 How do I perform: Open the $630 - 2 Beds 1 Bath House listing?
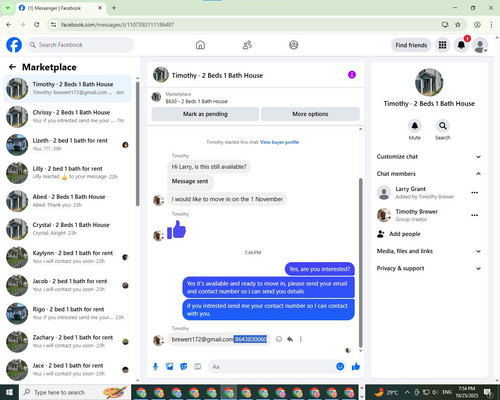click(196, 101)
